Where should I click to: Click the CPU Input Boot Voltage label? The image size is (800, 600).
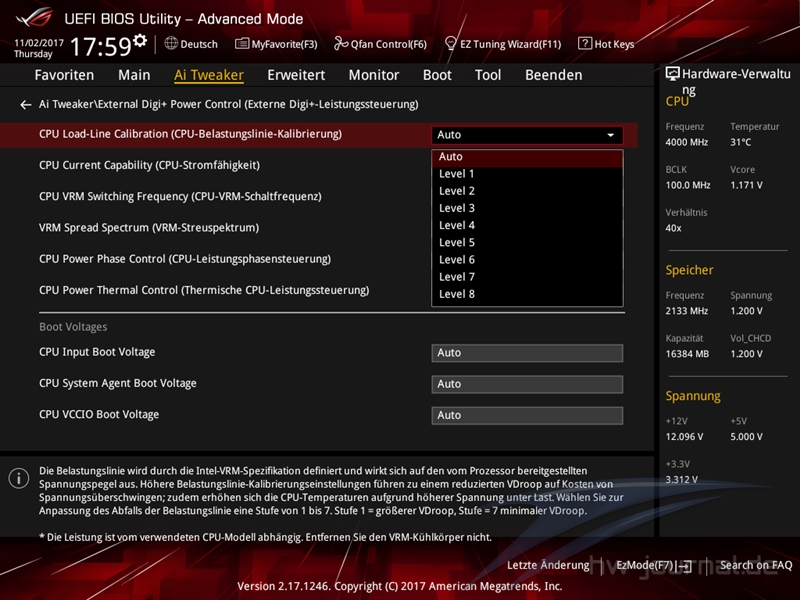(97, 352)
